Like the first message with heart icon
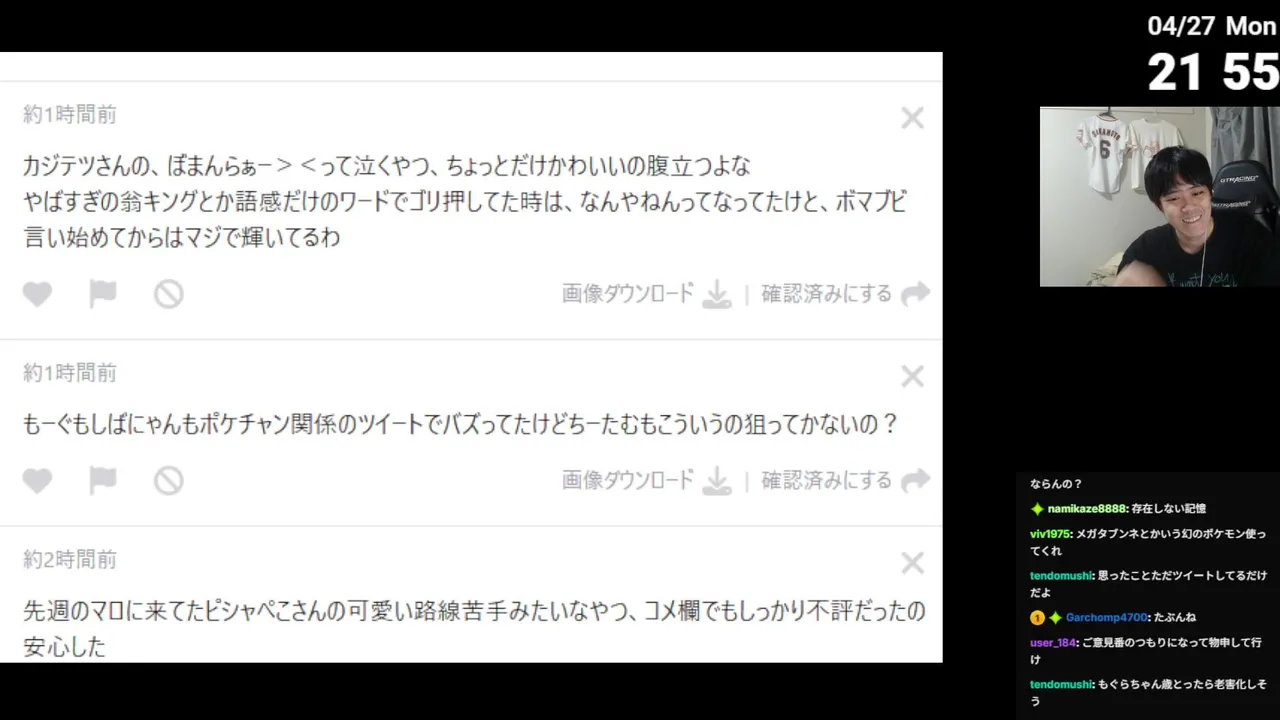Screen dimensions: 1280x720 (x=37, y=294)
